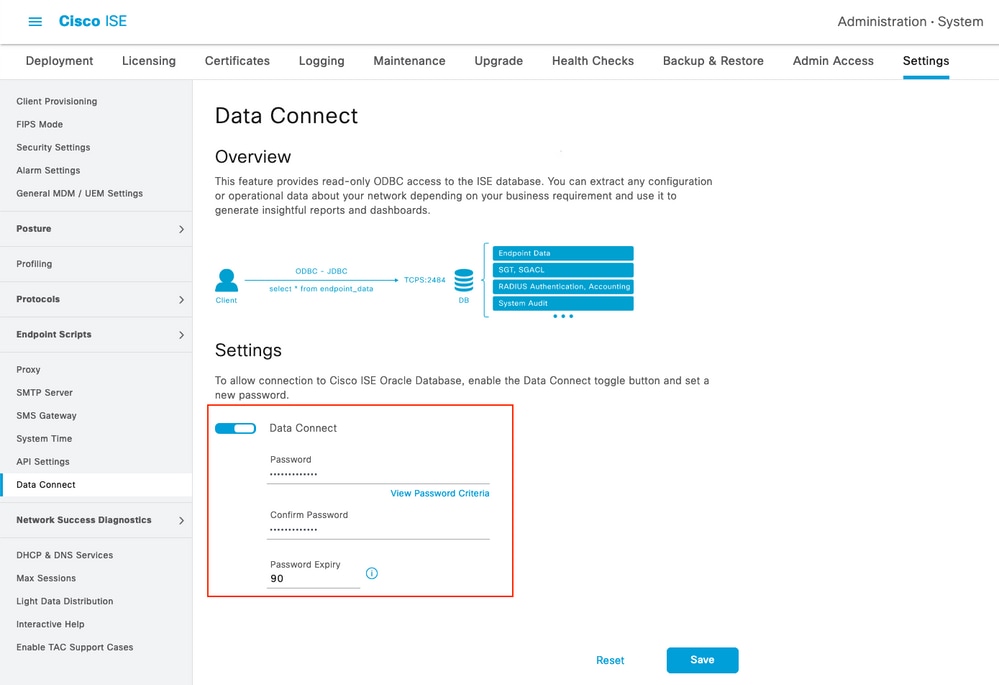Select the Maintenance tab

[409, 61]
